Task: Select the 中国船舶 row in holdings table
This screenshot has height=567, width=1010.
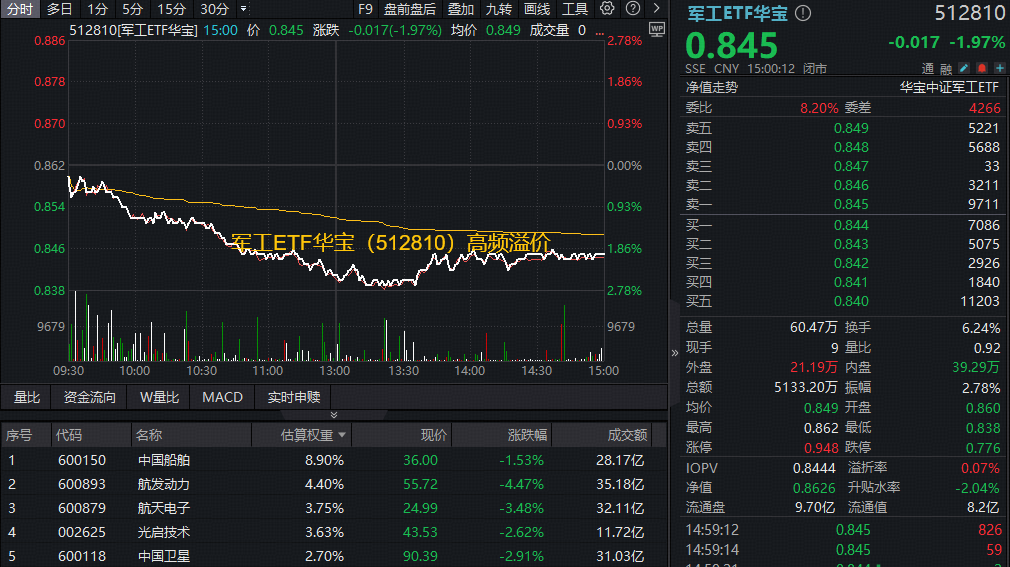Action: click(164, 460)
